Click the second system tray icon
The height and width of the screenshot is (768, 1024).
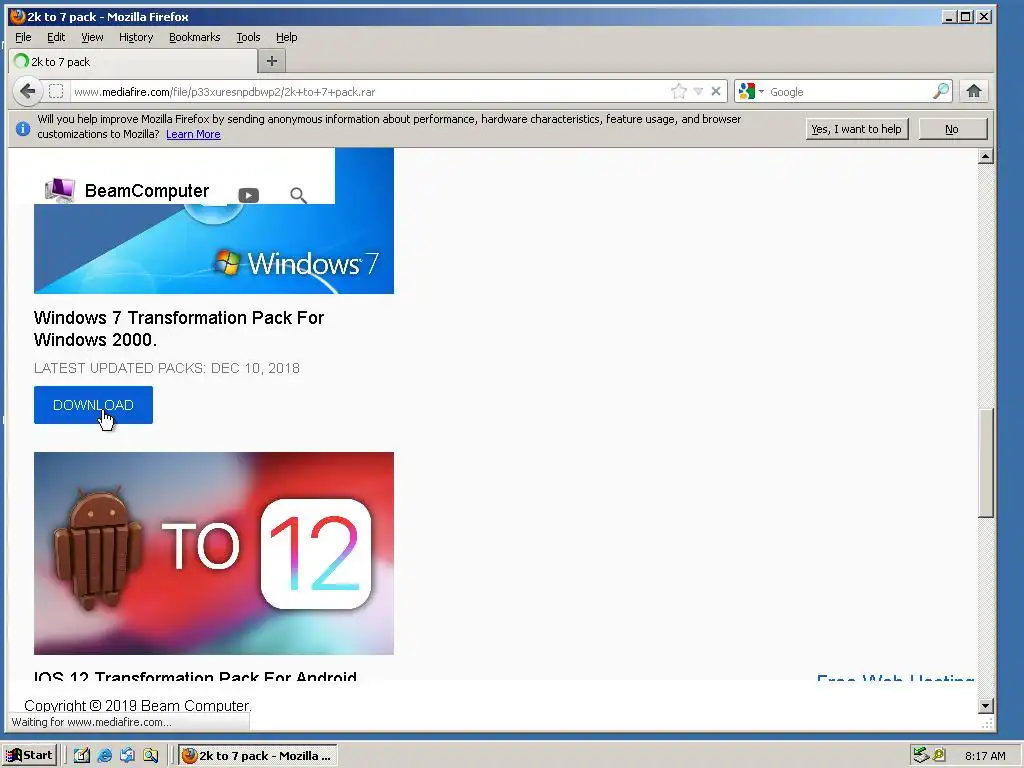(x=938, y=755)
